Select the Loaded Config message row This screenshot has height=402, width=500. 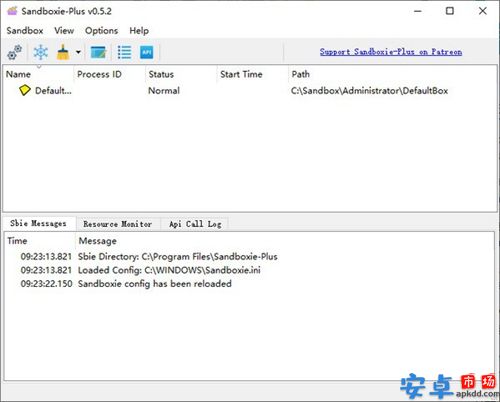click(249, 270)
